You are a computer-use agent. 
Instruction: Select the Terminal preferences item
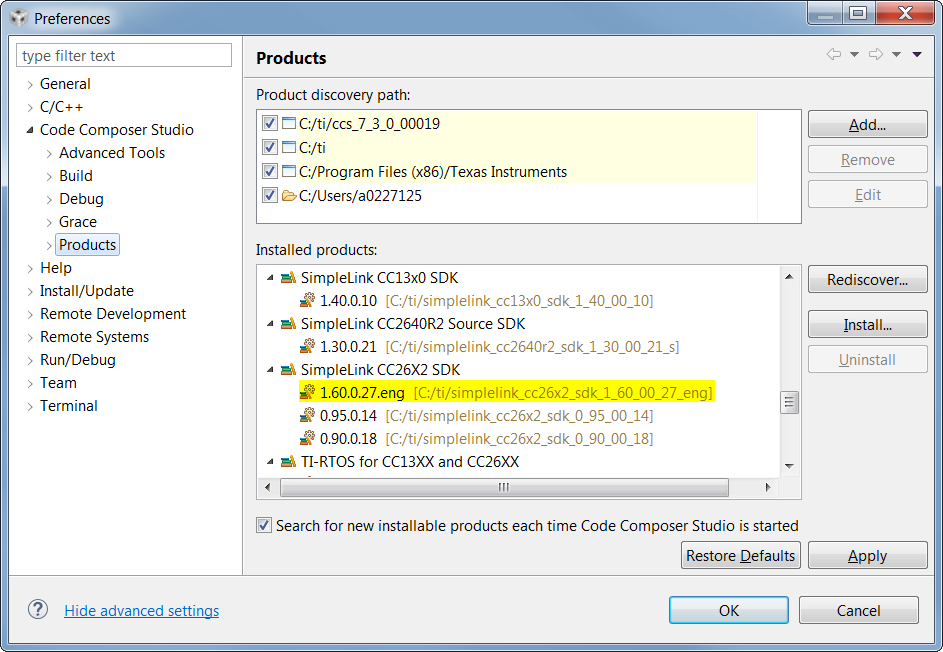[69, 405]
